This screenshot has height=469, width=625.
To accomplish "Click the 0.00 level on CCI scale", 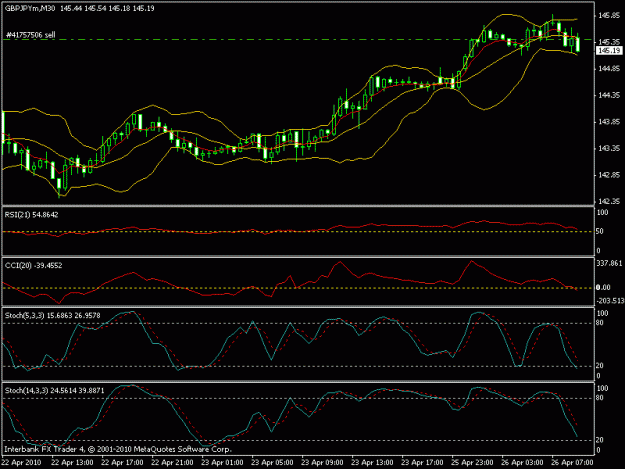I will 603,288.
